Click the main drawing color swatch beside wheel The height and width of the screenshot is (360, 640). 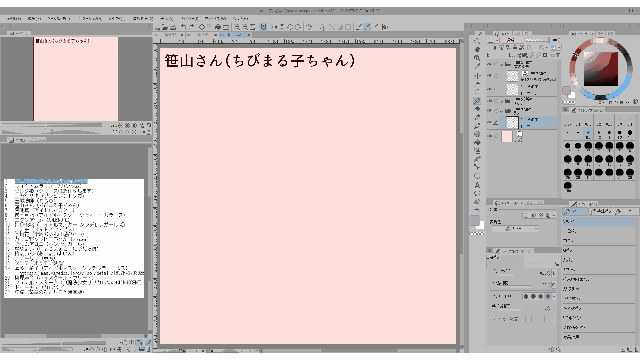click(x=566, y=91)
